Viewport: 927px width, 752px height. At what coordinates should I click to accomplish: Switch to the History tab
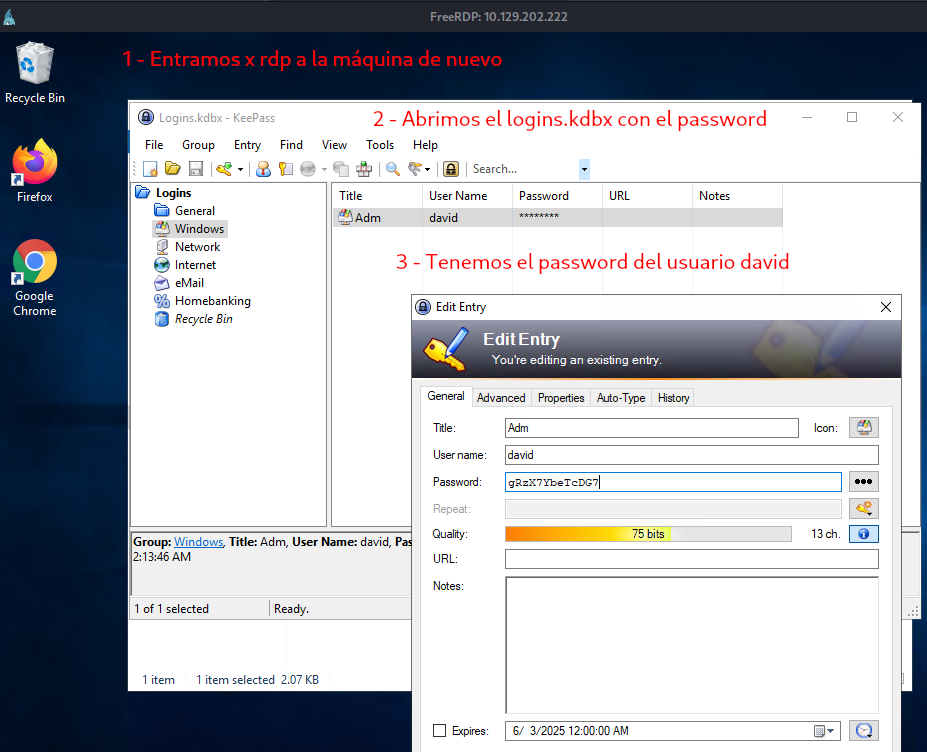pos(673,398)
